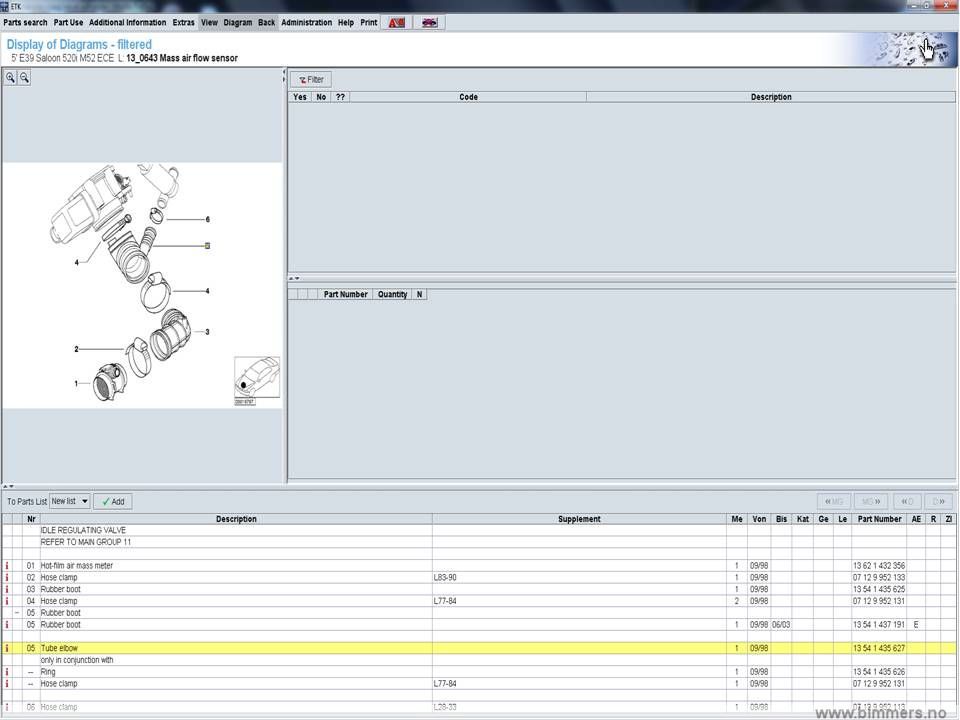This screenshot has width=960, height=720.
Task: Click part number 13 62 1 432 356
Action: tap(879, 566)
